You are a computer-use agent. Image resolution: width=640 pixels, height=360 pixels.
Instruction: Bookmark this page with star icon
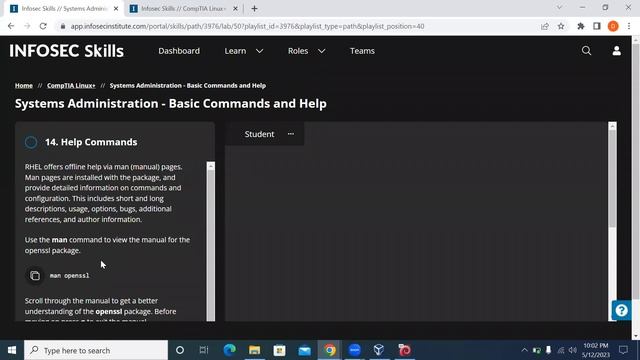(561, 26)
